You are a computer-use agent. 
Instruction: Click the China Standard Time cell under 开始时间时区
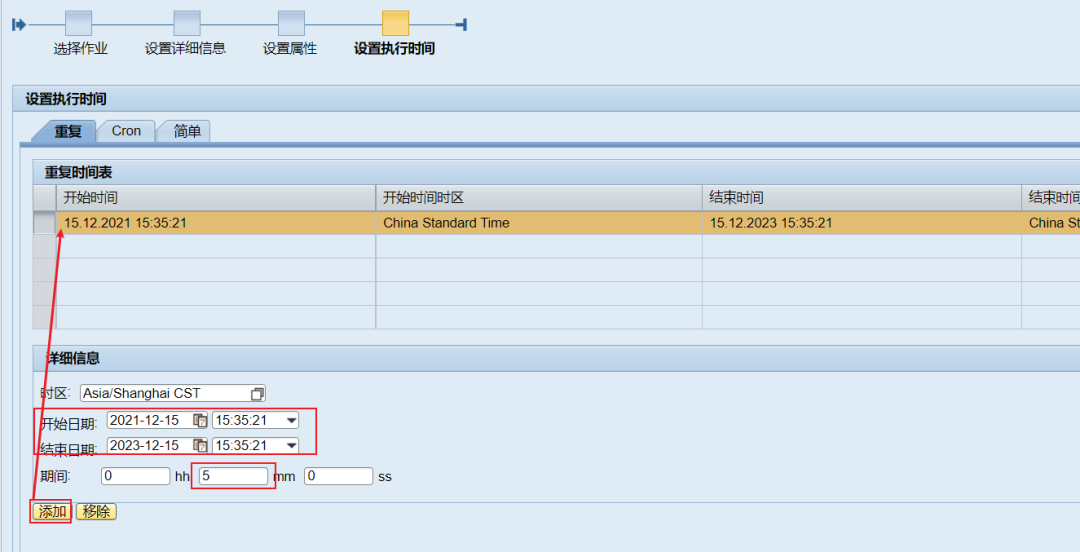pos(539,223)
